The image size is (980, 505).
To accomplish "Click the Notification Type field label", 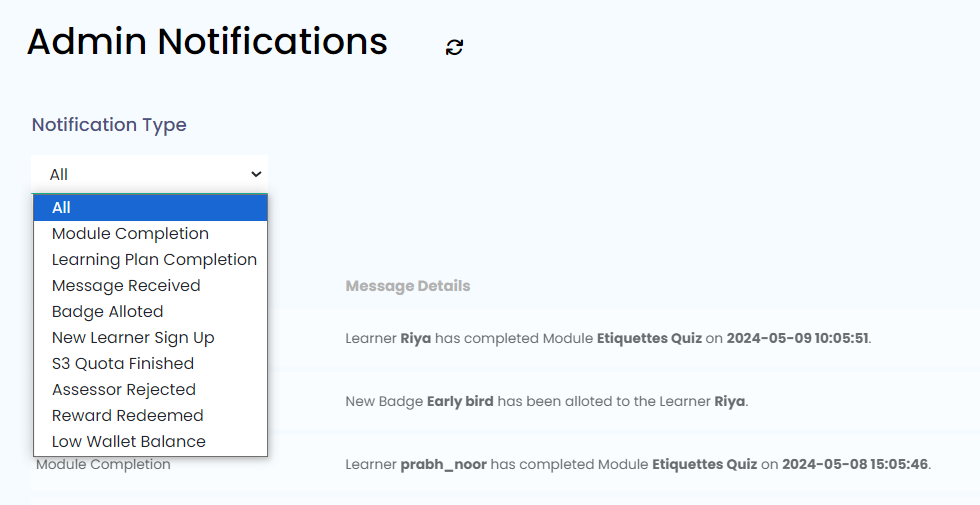I will pyautogui.click(x=109, y=125).
